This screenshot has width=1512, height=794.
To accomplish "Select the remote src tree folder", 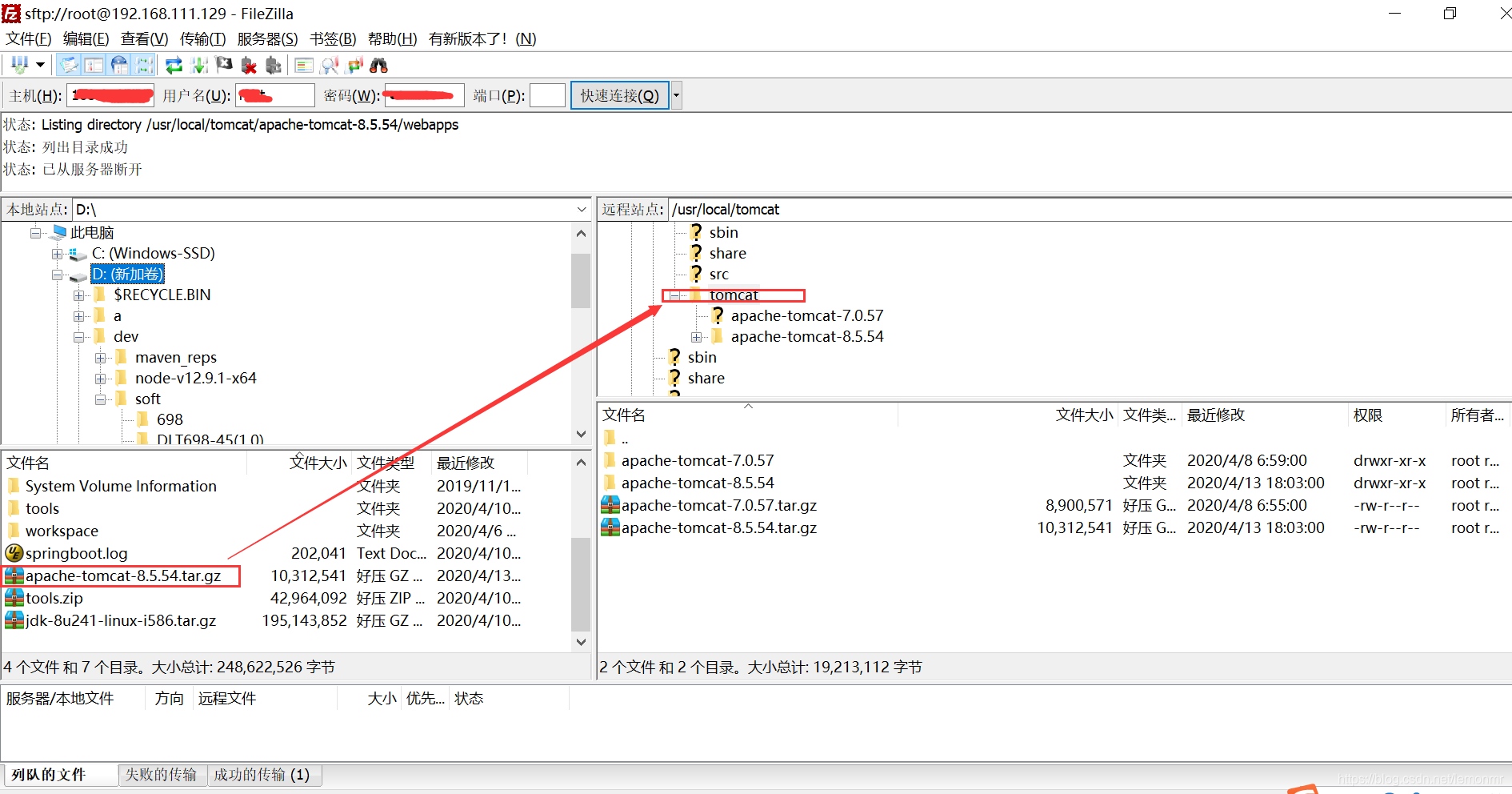I will click(x=718, y=274).
